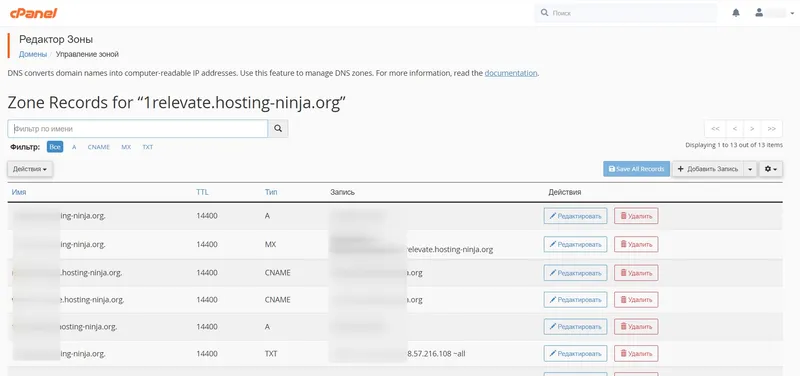The image size is (800, 376).
Task: Delete the second A record row
Action: click(636, 327)
